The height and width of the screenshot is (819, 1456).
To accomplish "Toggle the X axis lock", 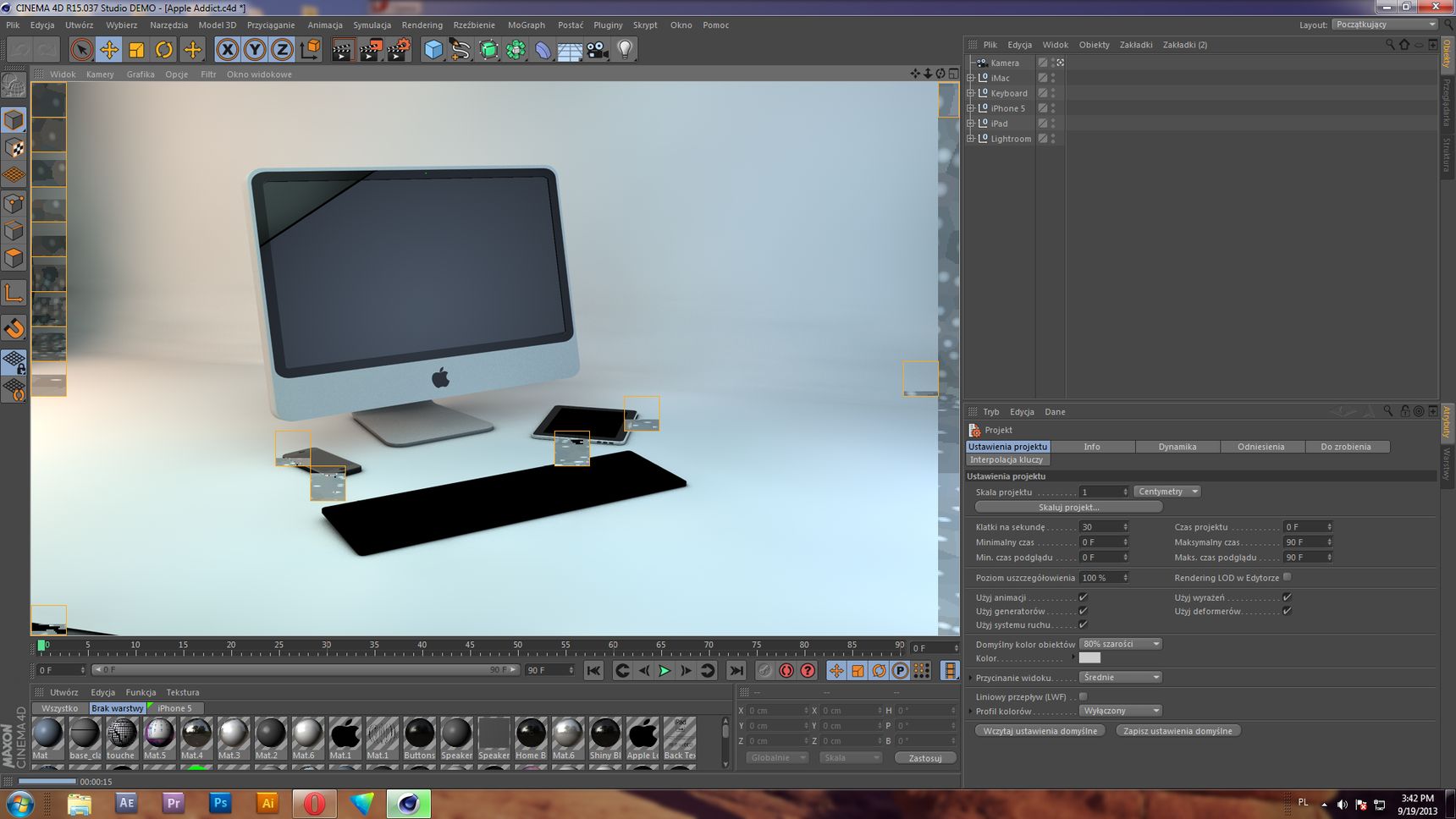I will pyautogui.click(x=227, y=50).
